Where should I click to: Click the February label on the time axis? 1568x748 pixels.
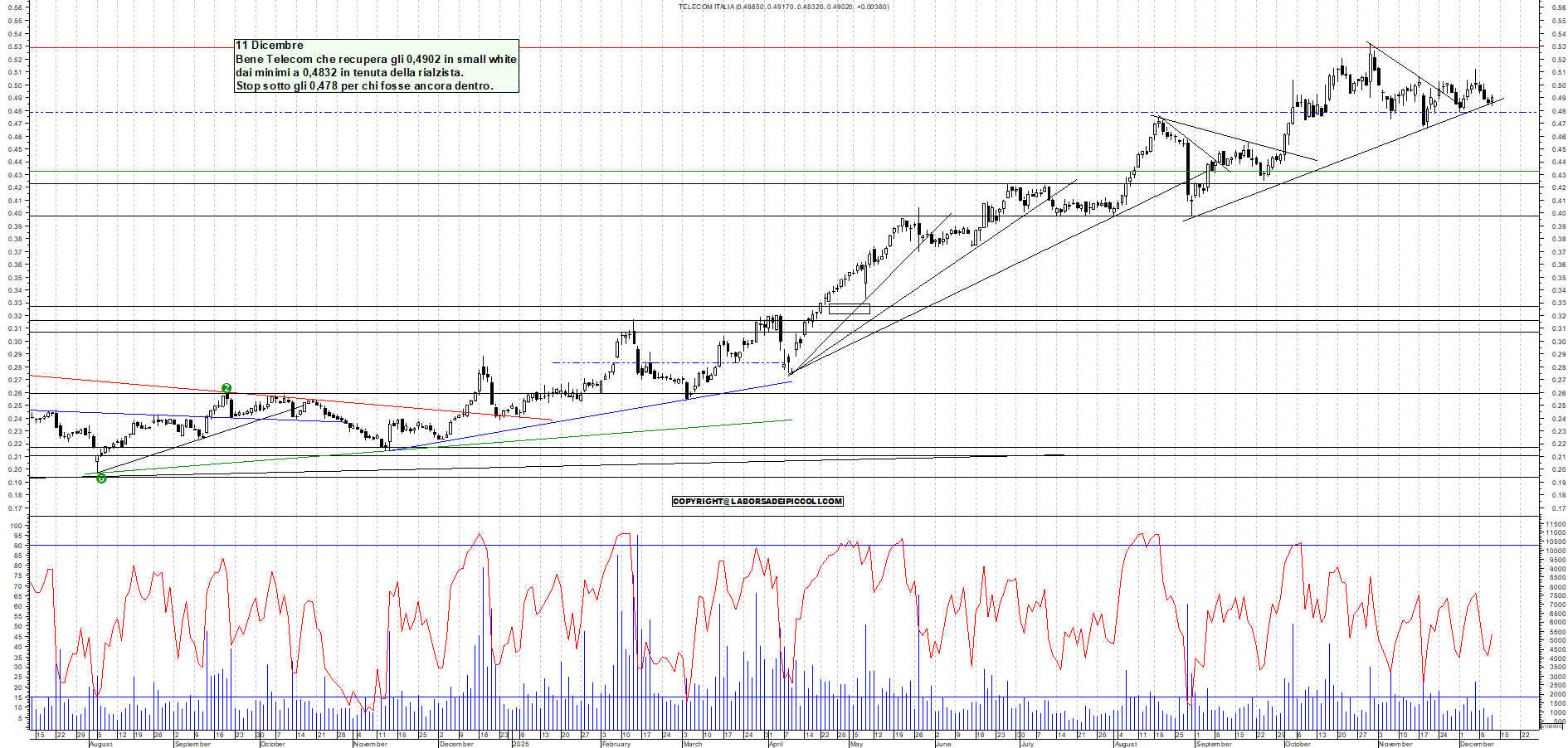click(616, 744)
